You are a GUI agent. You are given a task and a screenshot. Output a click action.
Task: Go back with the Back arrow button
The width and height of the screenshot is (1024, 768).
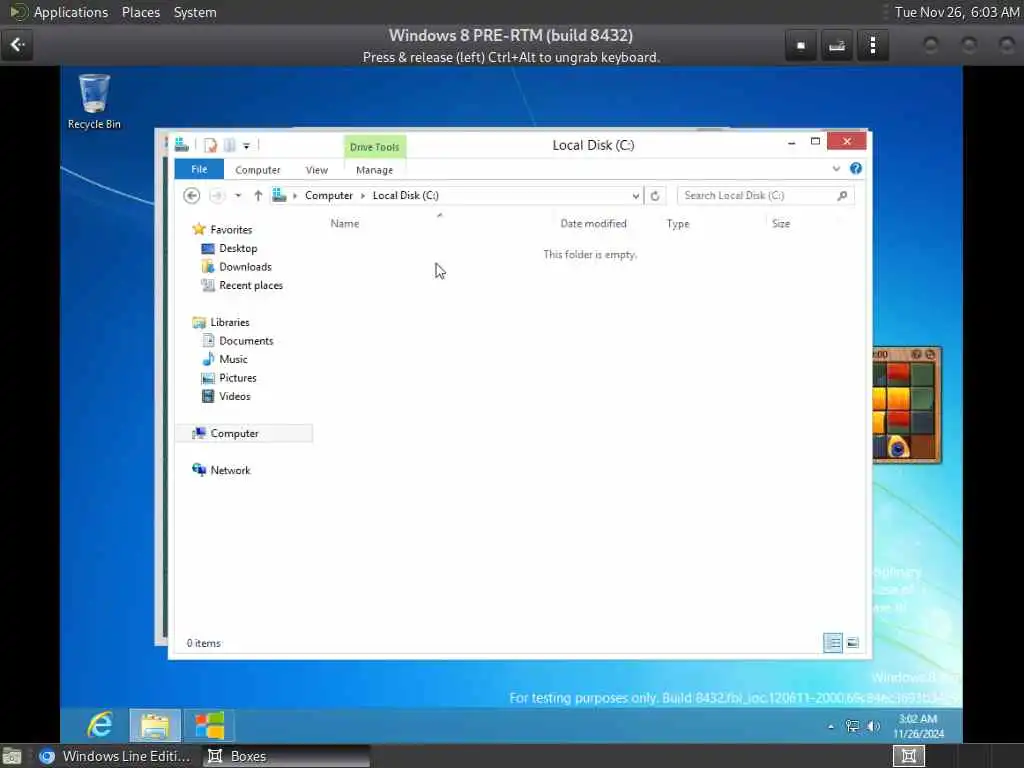pos(191,195)
